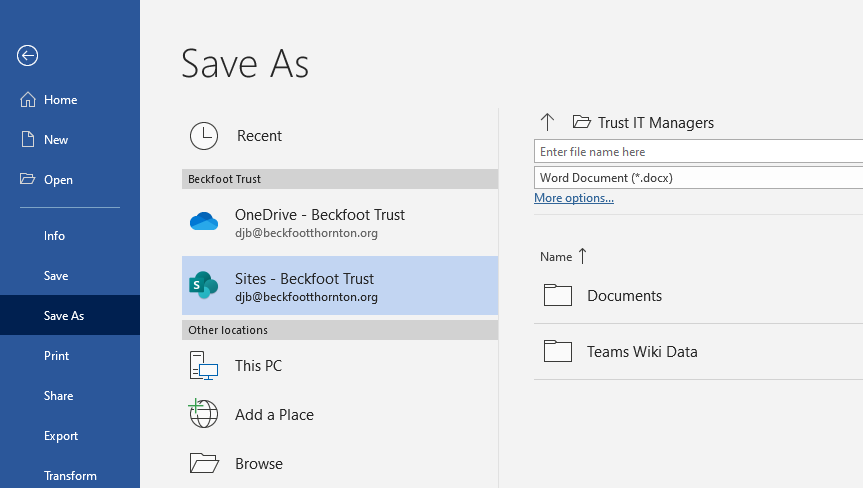This screenshot has width=863, height=488.
Task: Click the Open folder icon in sidebar
Action: click(x=28, y=179)
